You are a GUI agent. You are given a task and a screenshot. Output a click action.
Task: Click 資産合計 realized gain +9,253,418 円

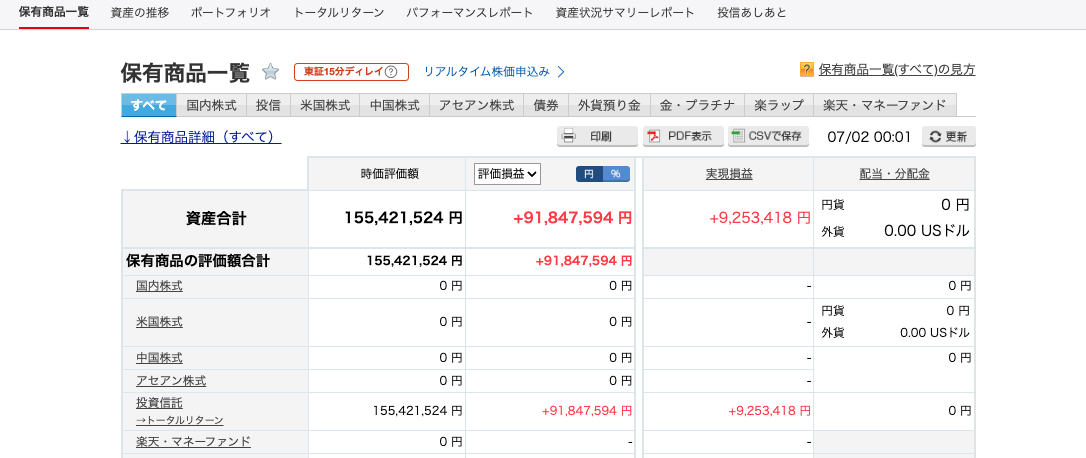[x=760, y=218]
